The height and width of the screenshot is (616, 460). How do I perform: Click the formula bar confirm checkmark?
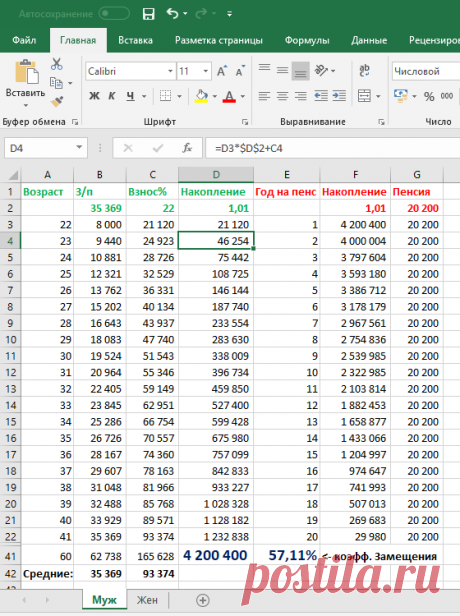(158, 148)
